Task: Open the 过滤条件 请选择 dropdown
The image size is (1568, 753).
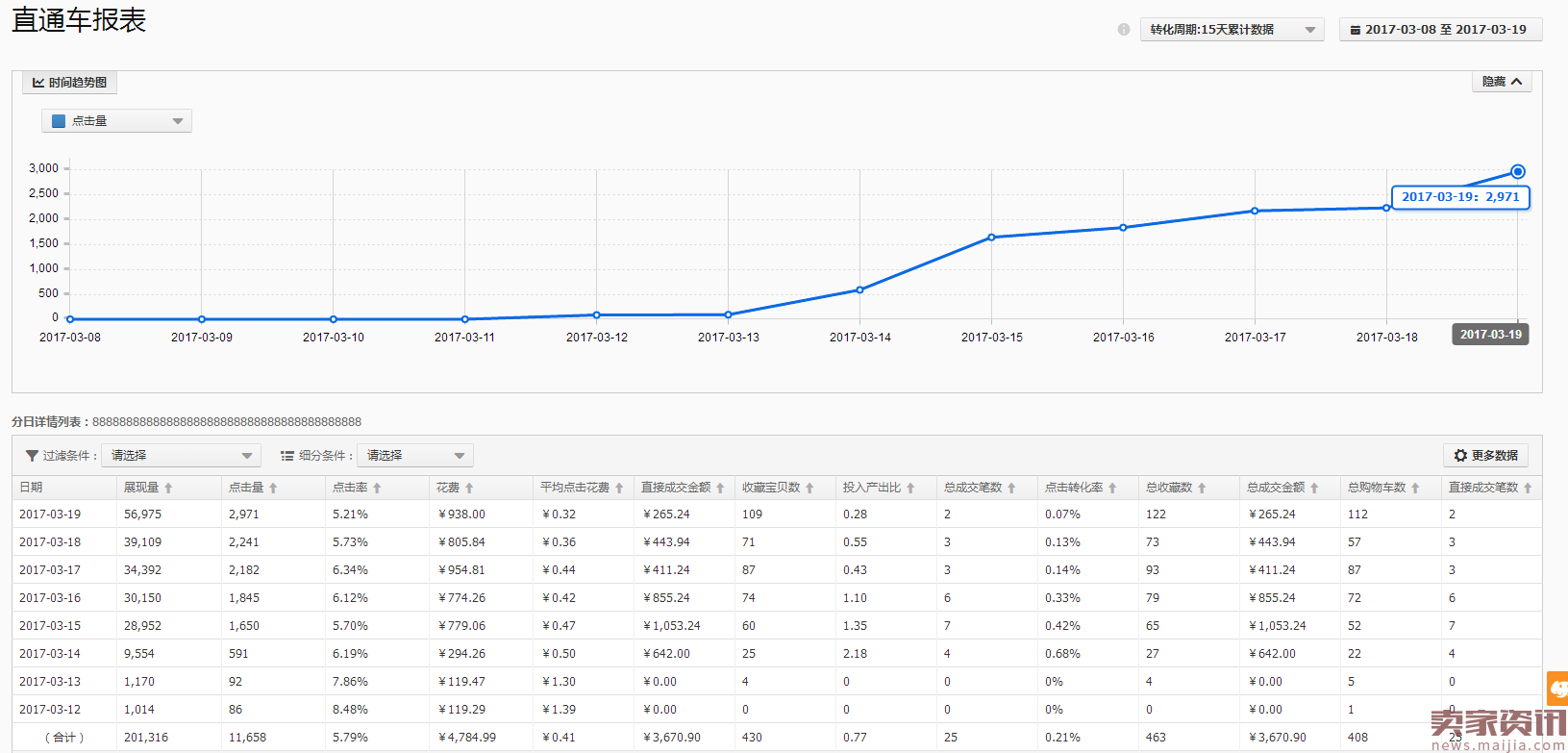Action: click(181, 456)
